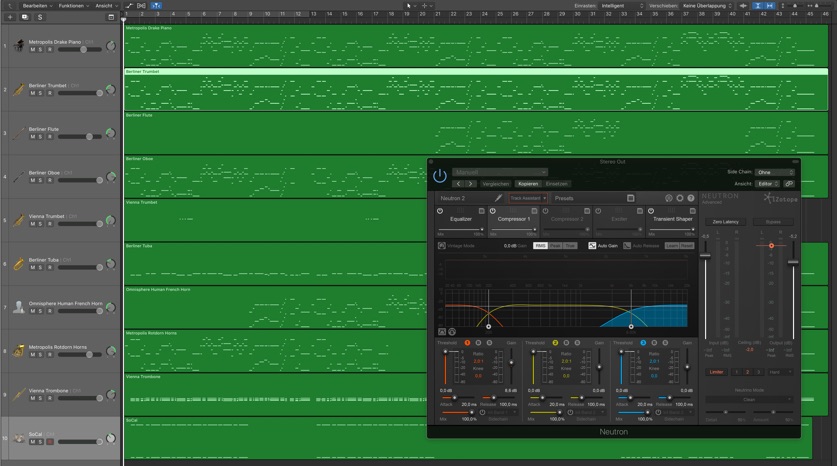This screenshot has height=466, width=837.
Task: Select RMS detection mode
Action: click(x=540, y=246)
